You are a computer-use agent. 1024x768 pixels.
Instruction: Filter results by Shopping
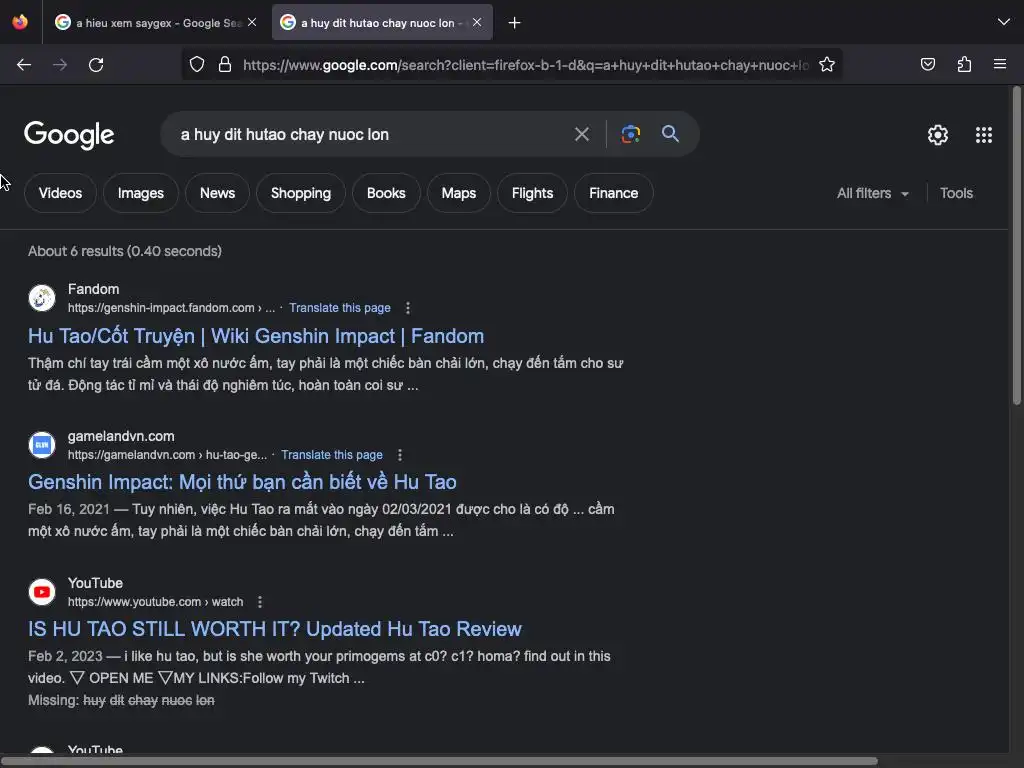pos(300,193)
